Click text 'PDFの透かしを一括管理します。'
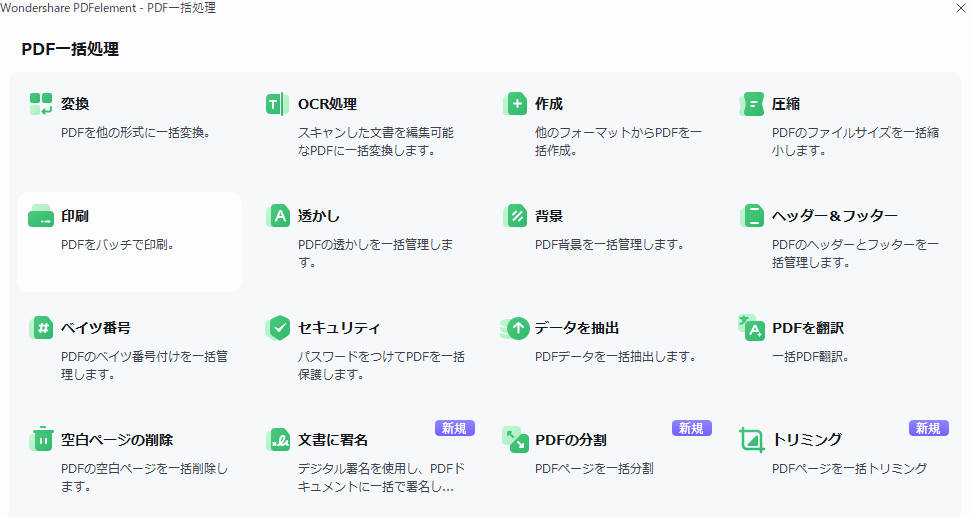Image resolution: width=971 pixels, height=517 pixels. coord(375,254)
